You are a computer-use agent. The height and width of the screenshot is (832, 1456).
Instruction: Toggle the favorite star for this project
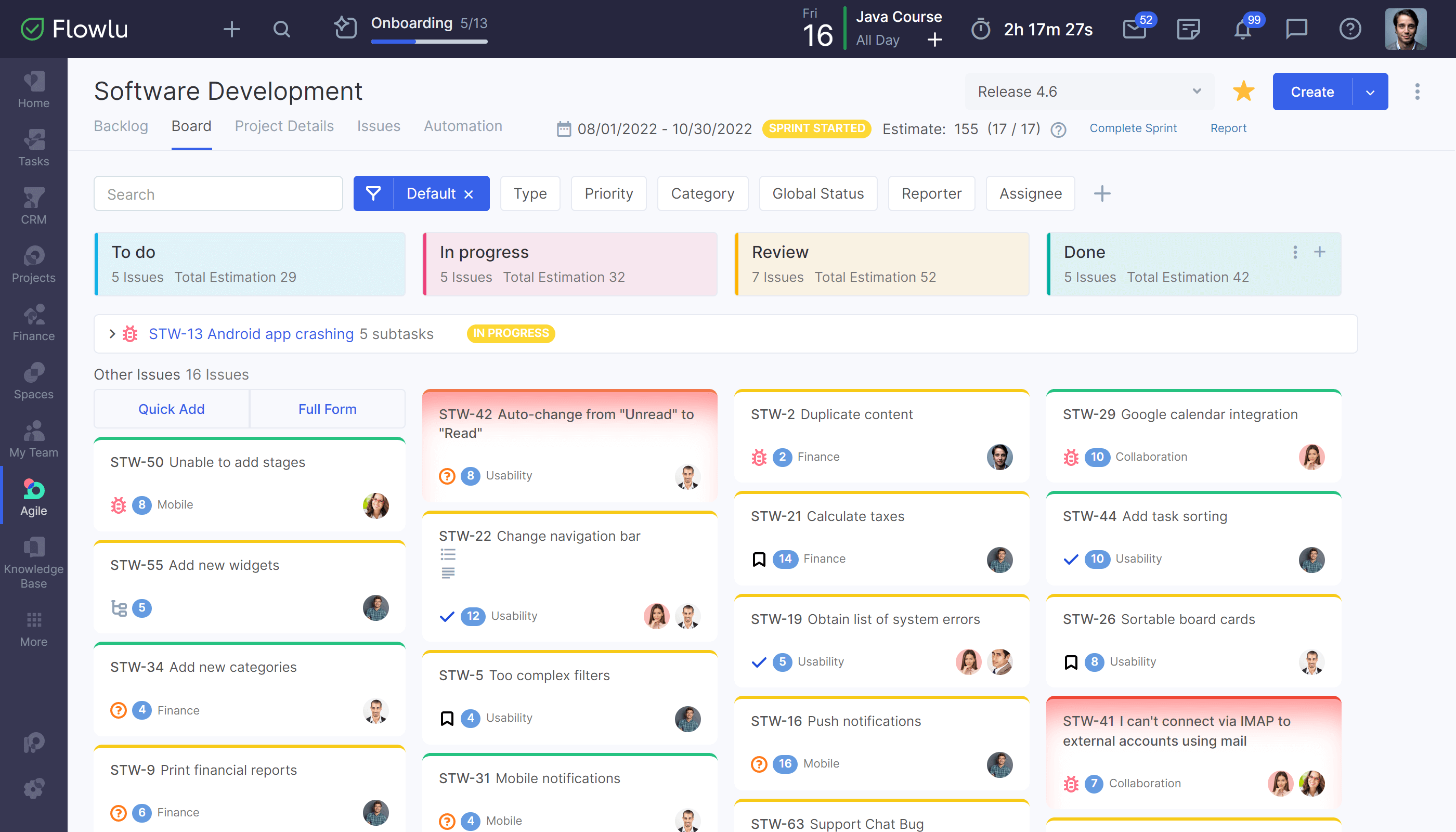coord(1243,92)
